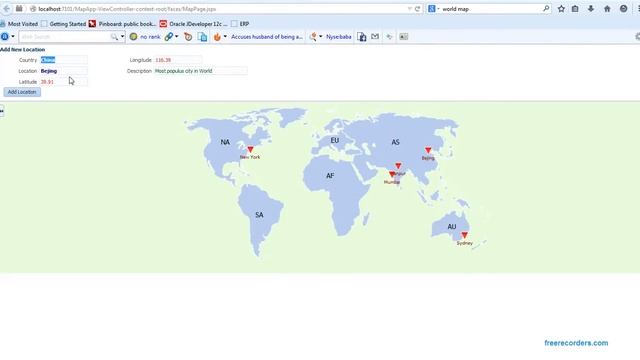Click the Latitude field showing 39.91
640x360 pixels.
click(x=64, y=82)
